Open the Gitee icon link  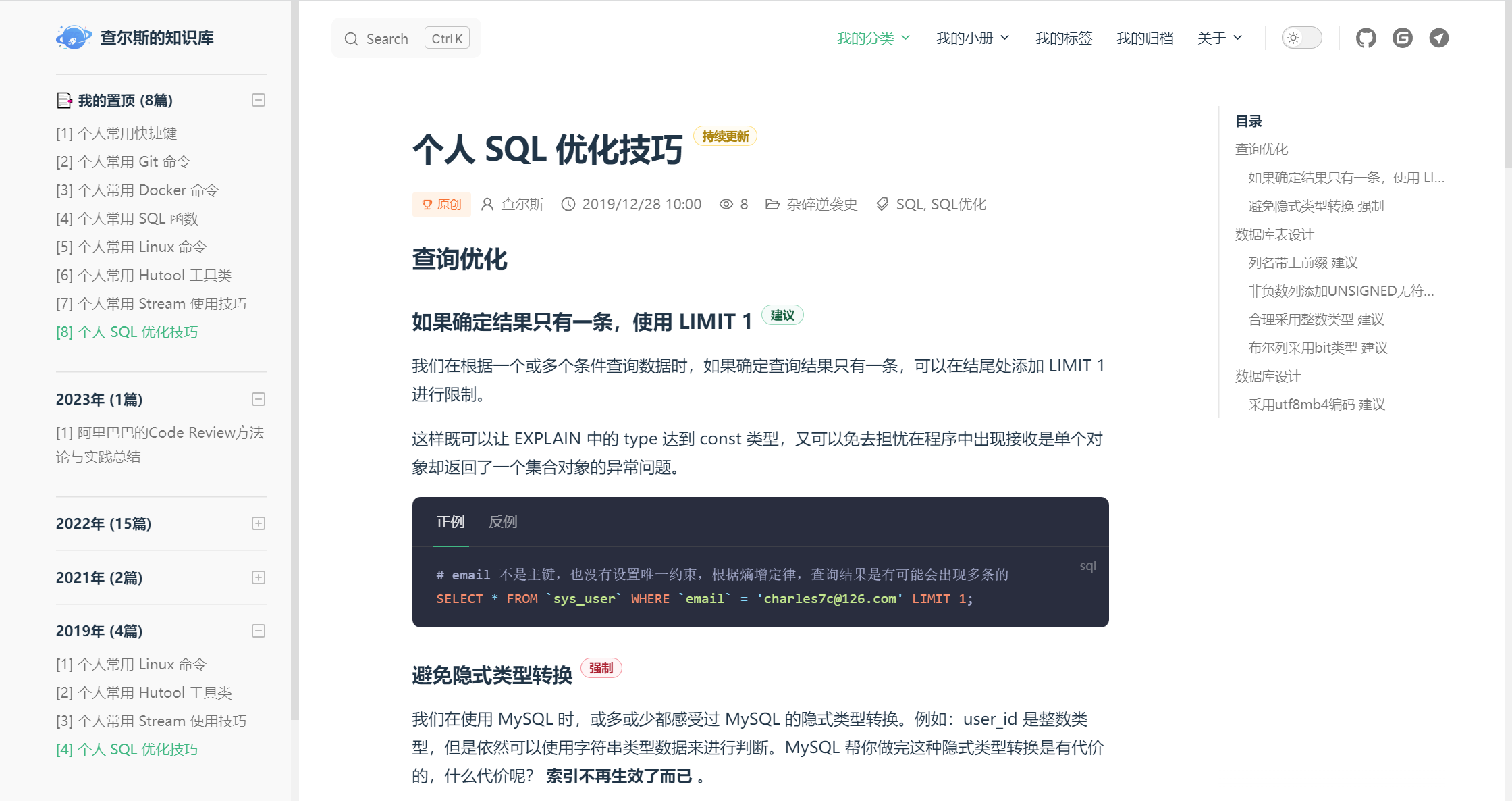point(1402,38)
